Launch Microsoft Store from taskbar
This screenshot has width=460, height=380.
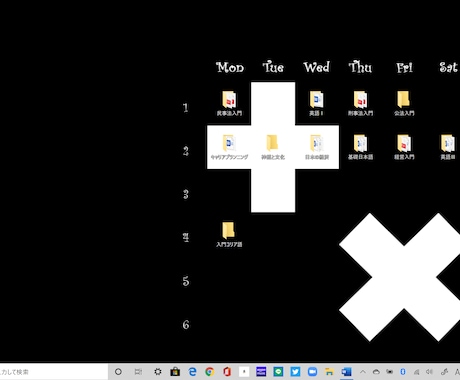[175, 372]
